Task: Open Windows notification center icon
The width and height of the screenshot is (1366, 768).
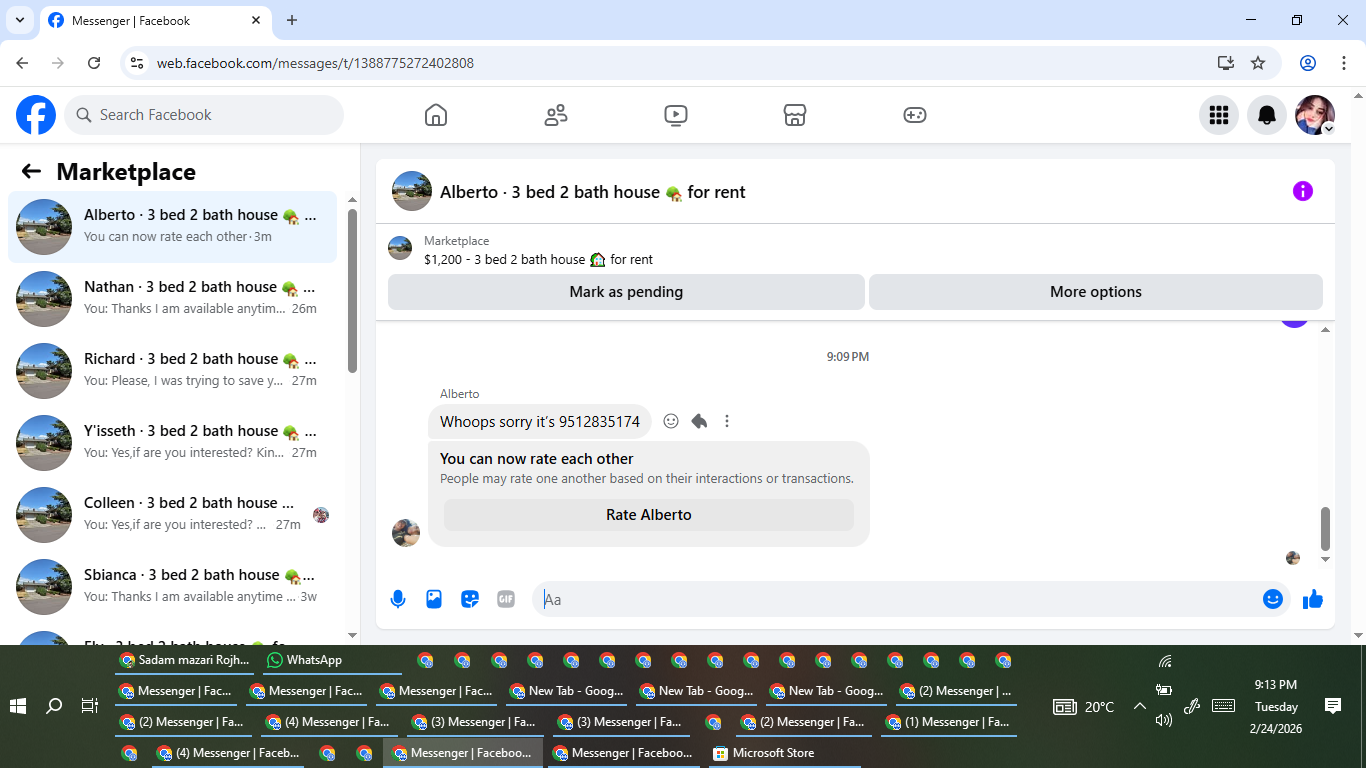Action: (1333, 706)
